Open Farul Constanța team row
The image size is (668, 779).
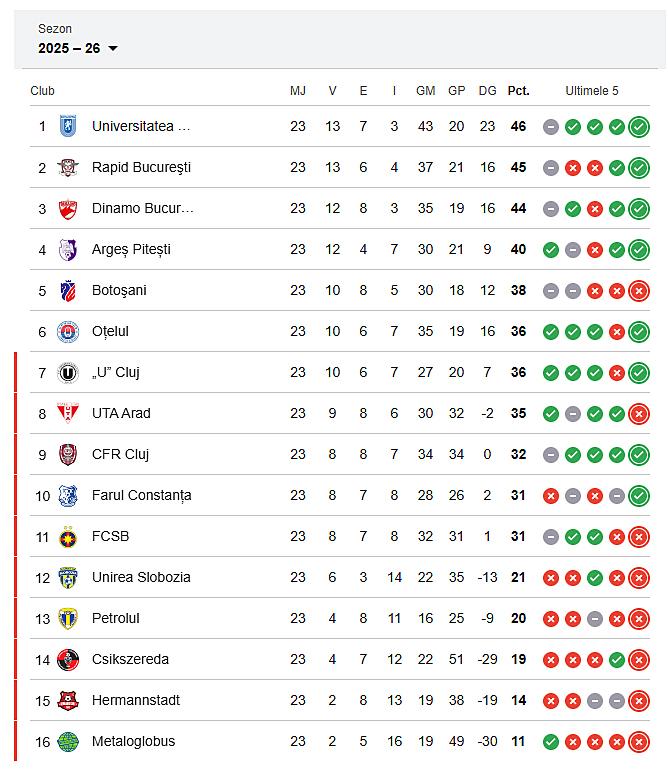(141, 495)
